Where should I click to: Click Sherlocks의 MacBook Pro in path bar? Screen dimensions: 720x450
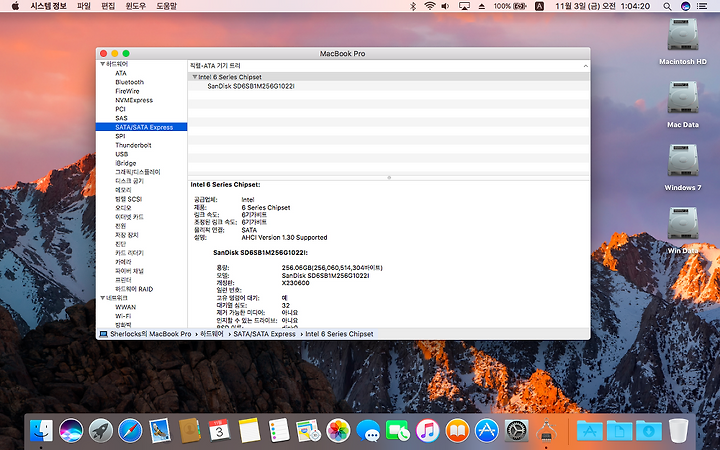[151, 334]
